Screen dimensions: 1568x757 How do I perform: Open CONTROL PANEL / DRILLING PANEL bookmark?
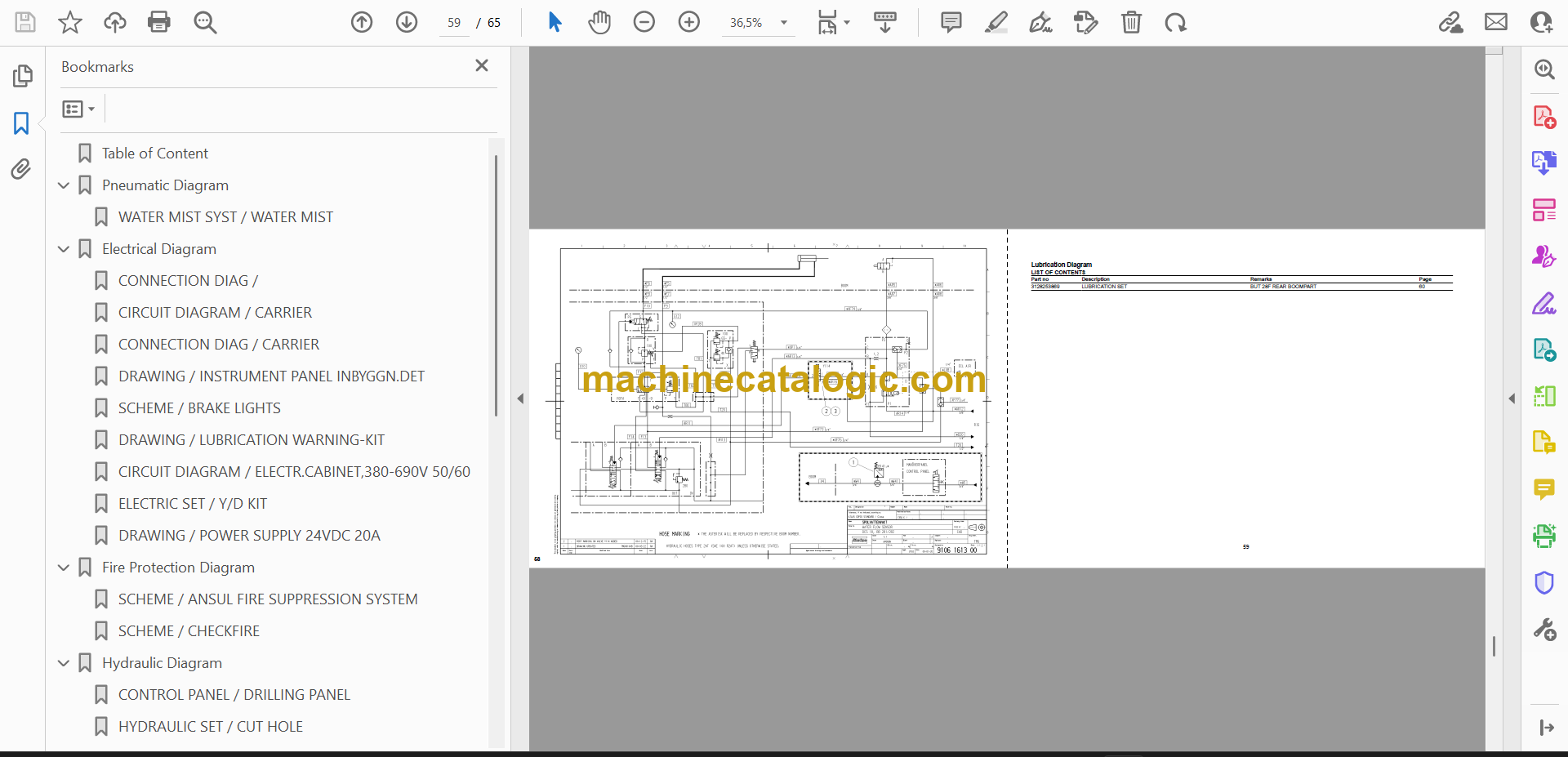click(234, 695)
